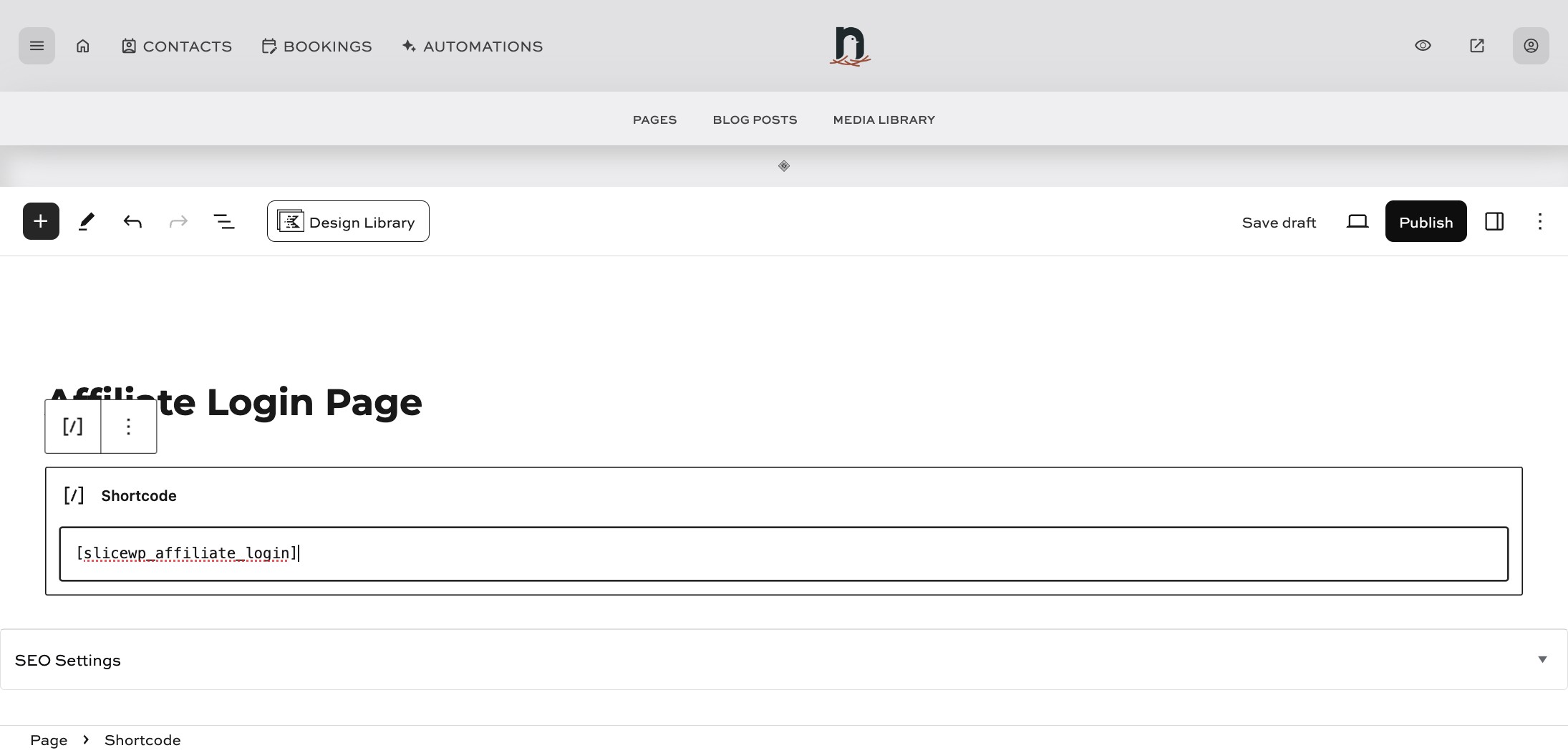Open the MEDIA LIBRARY tab
This screenshot has height=753, width=1568.
click(x=884, y=120)
